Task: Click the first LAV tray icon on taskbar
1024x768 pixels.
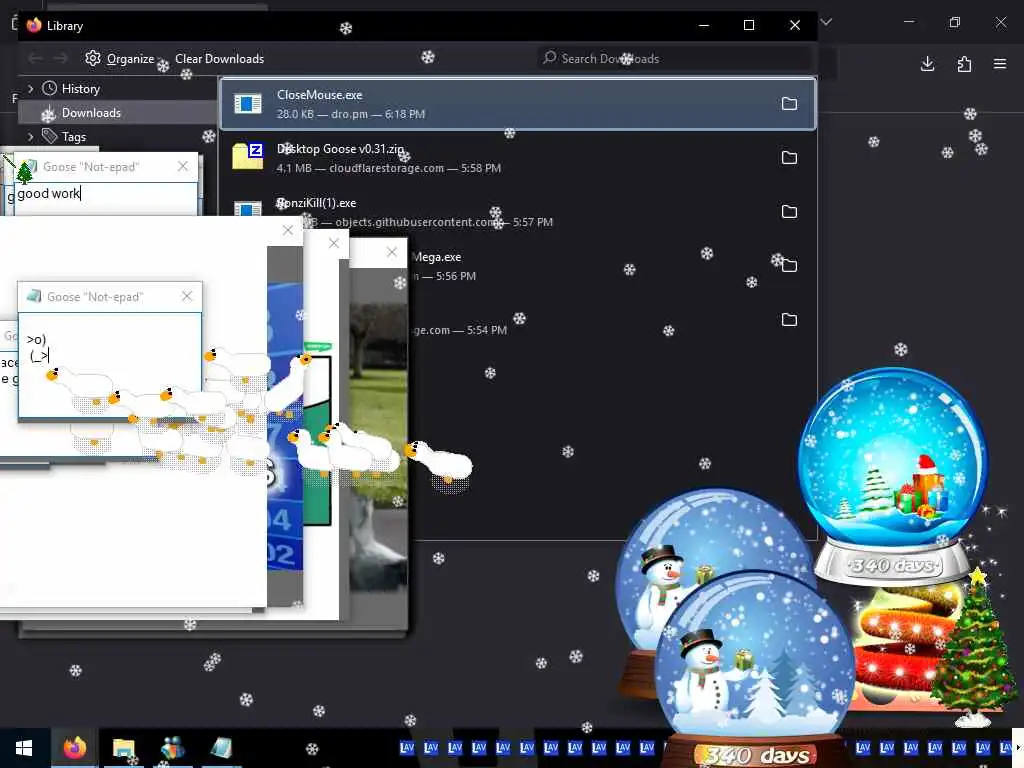Action: coord(407,748)
